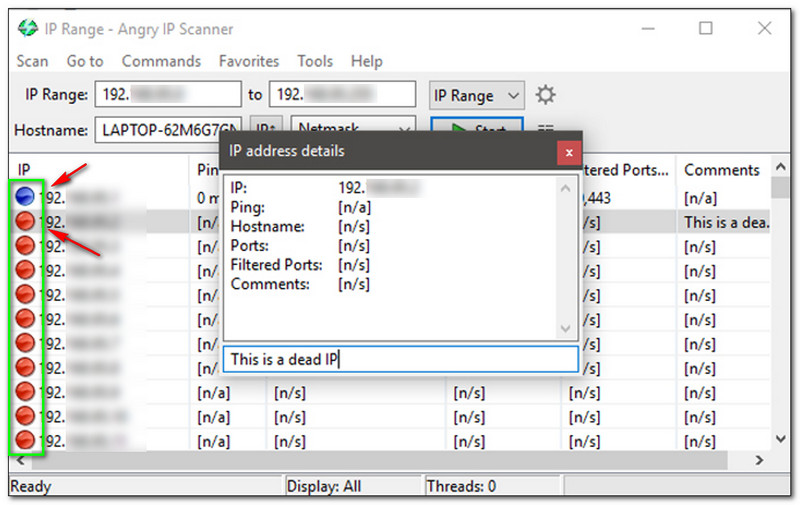Open the Scan menu
Screen dimensions: 800x505
(32, 61)
